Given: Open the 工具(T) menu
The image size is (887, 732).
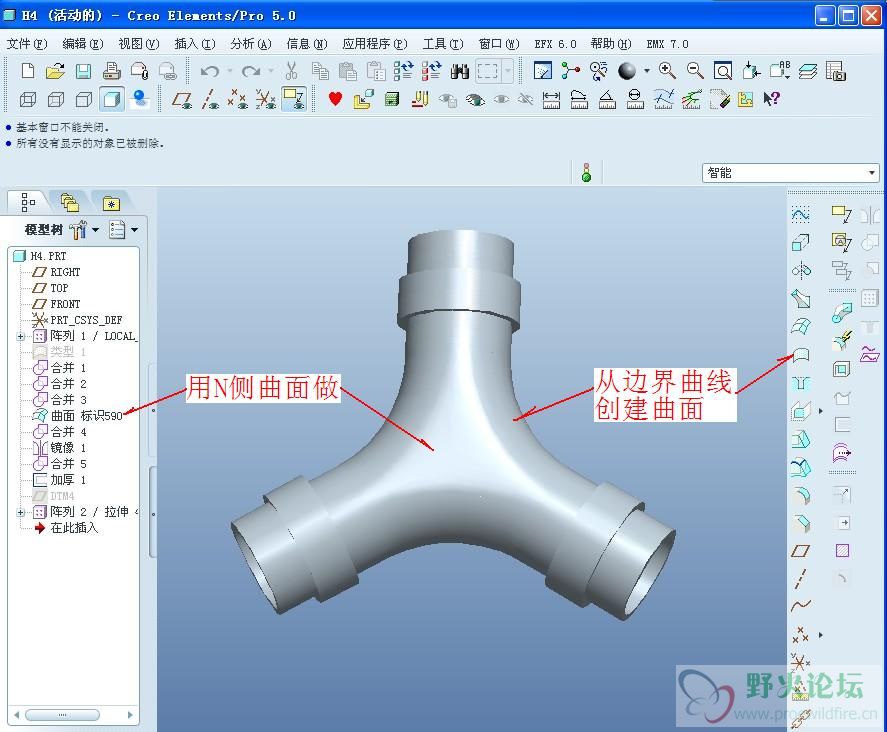Looking at the screenshot, I should click(443, 44).
